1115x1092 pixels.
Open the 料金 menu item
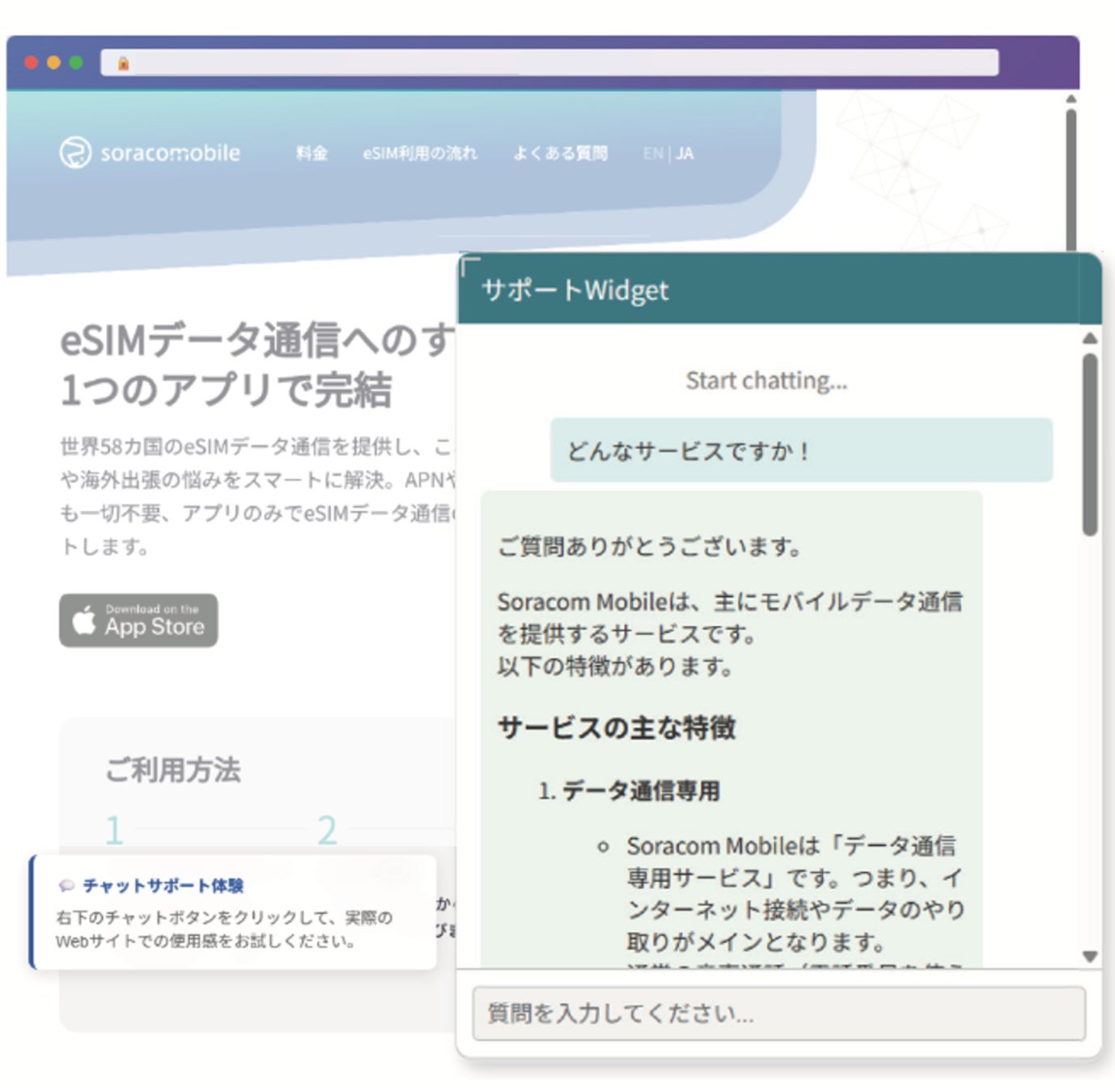click(x=312, y=153)
